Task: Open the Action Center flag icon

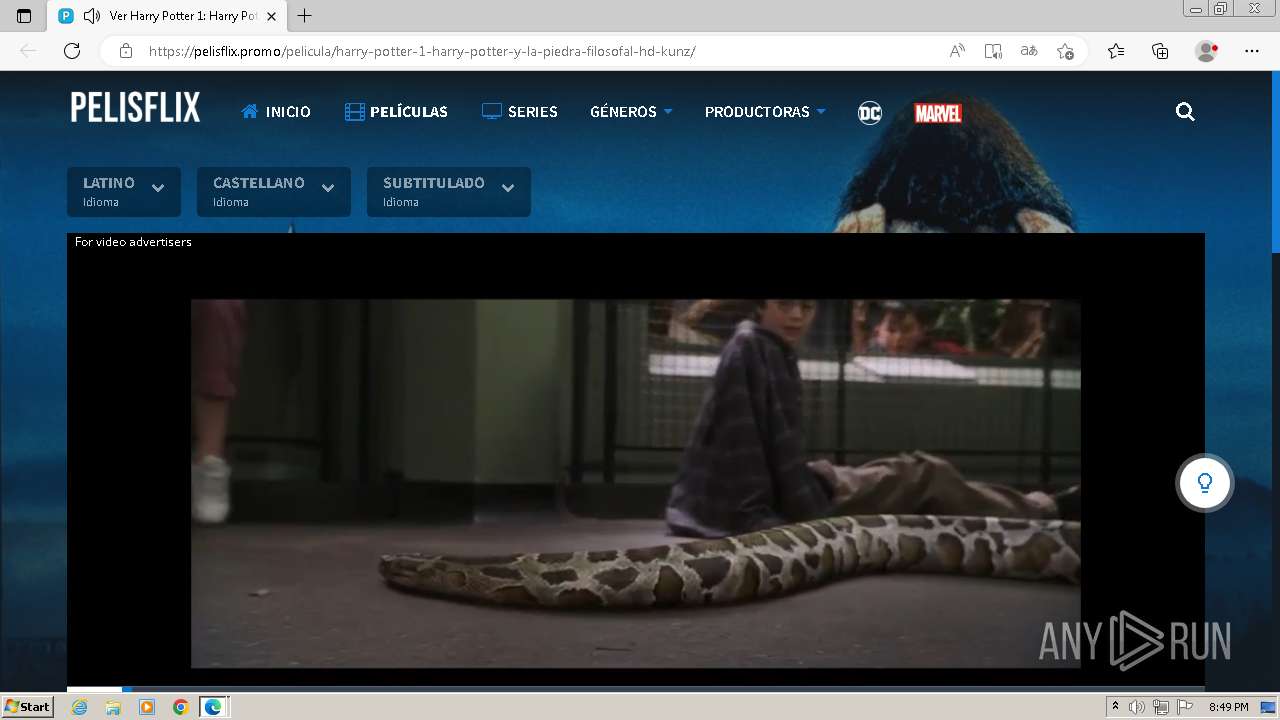Action: click(1185, 707)
